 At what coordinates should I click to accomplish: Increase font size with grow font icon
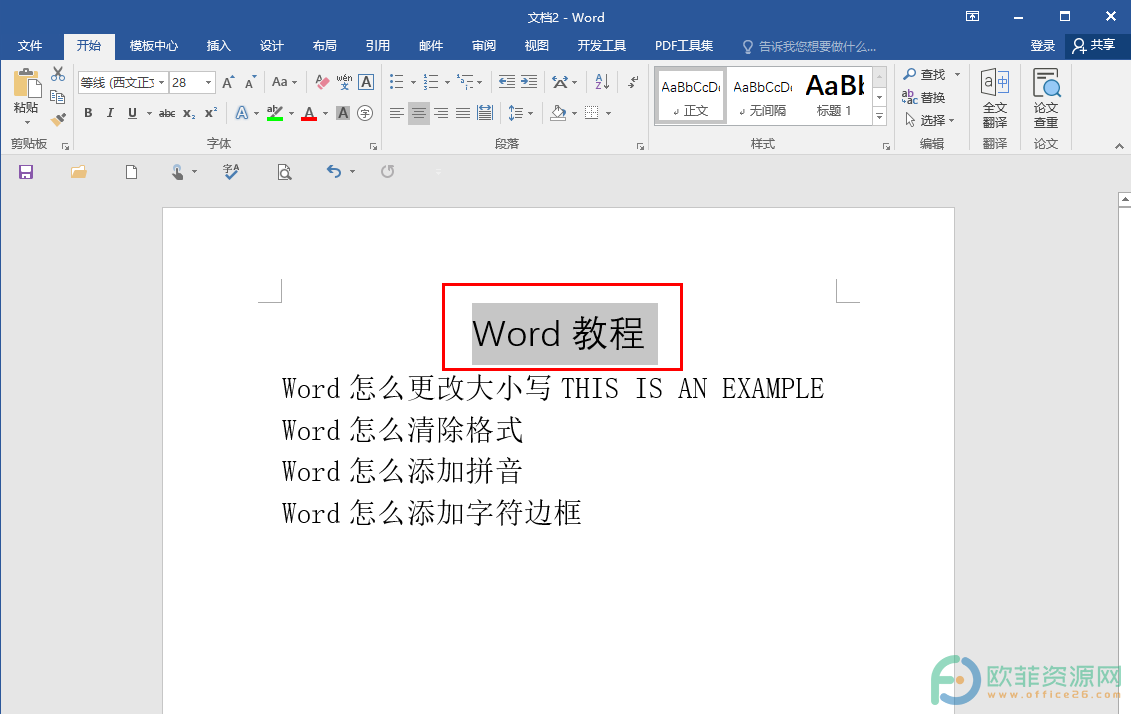click(x=228, y=82)
